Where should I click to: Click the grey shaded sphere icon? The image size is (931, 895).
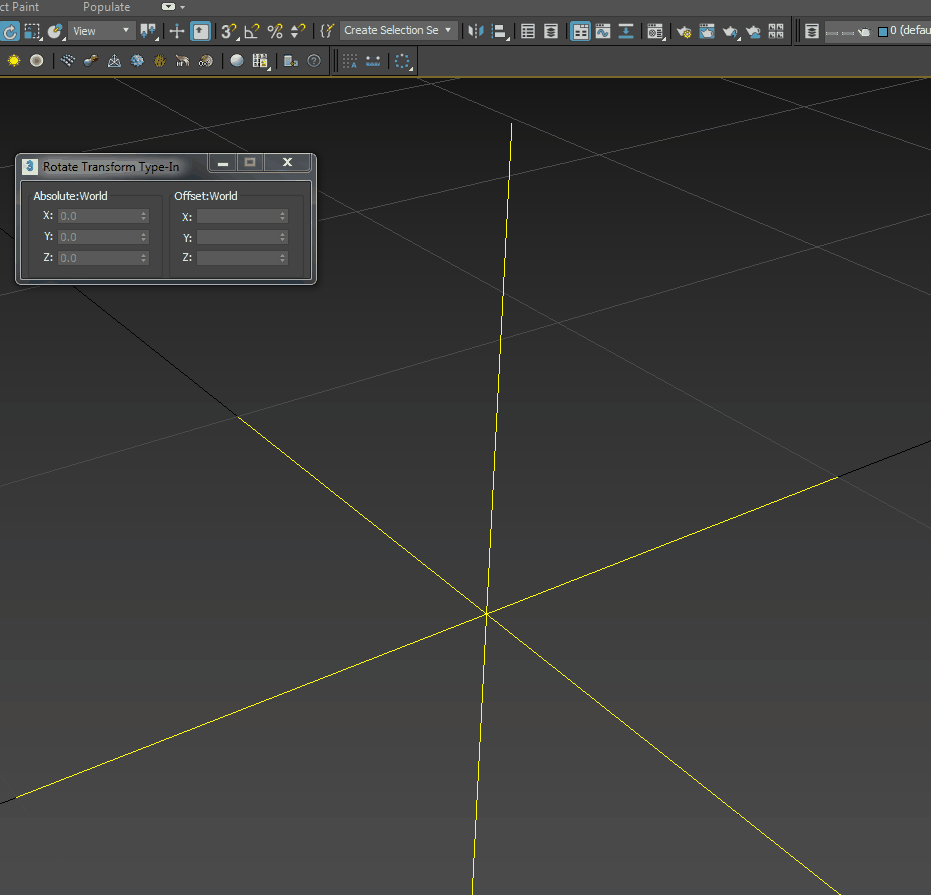click(237, 61)
